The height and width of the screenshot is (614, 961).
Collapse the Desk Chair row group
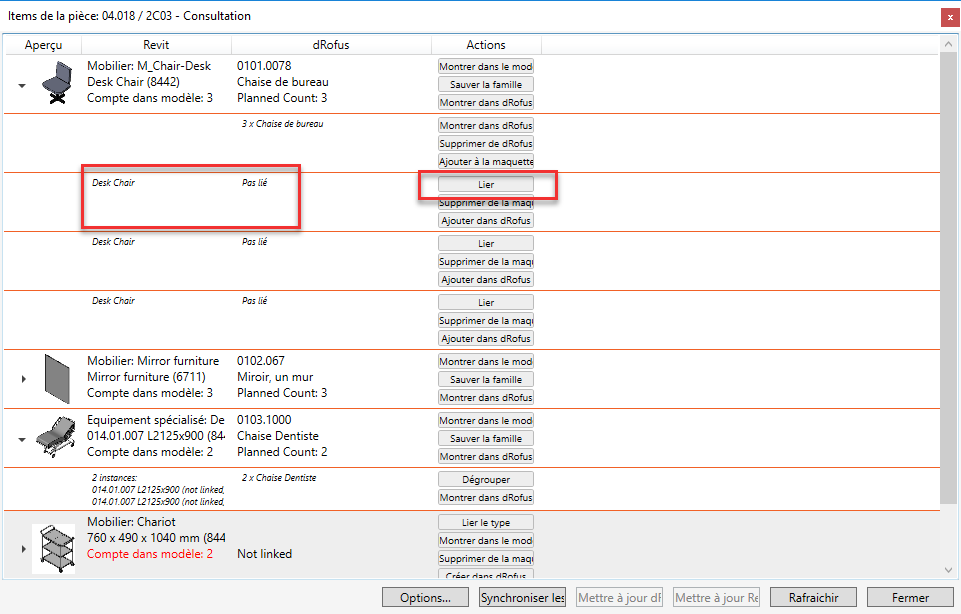pos(22,86)
